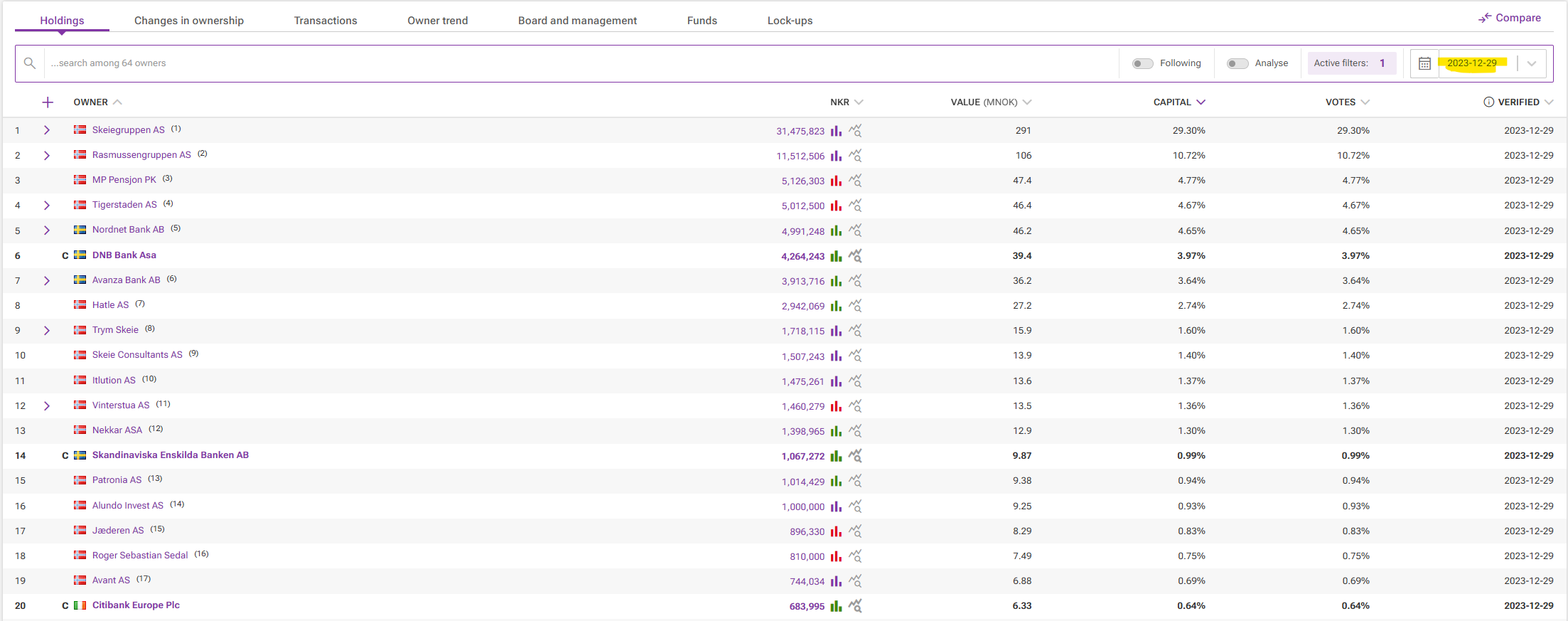The height and width of the screenshot is (621, 1568).
Task: Expand the Rasmussengruppen AS row
Action: coord(47,155)
